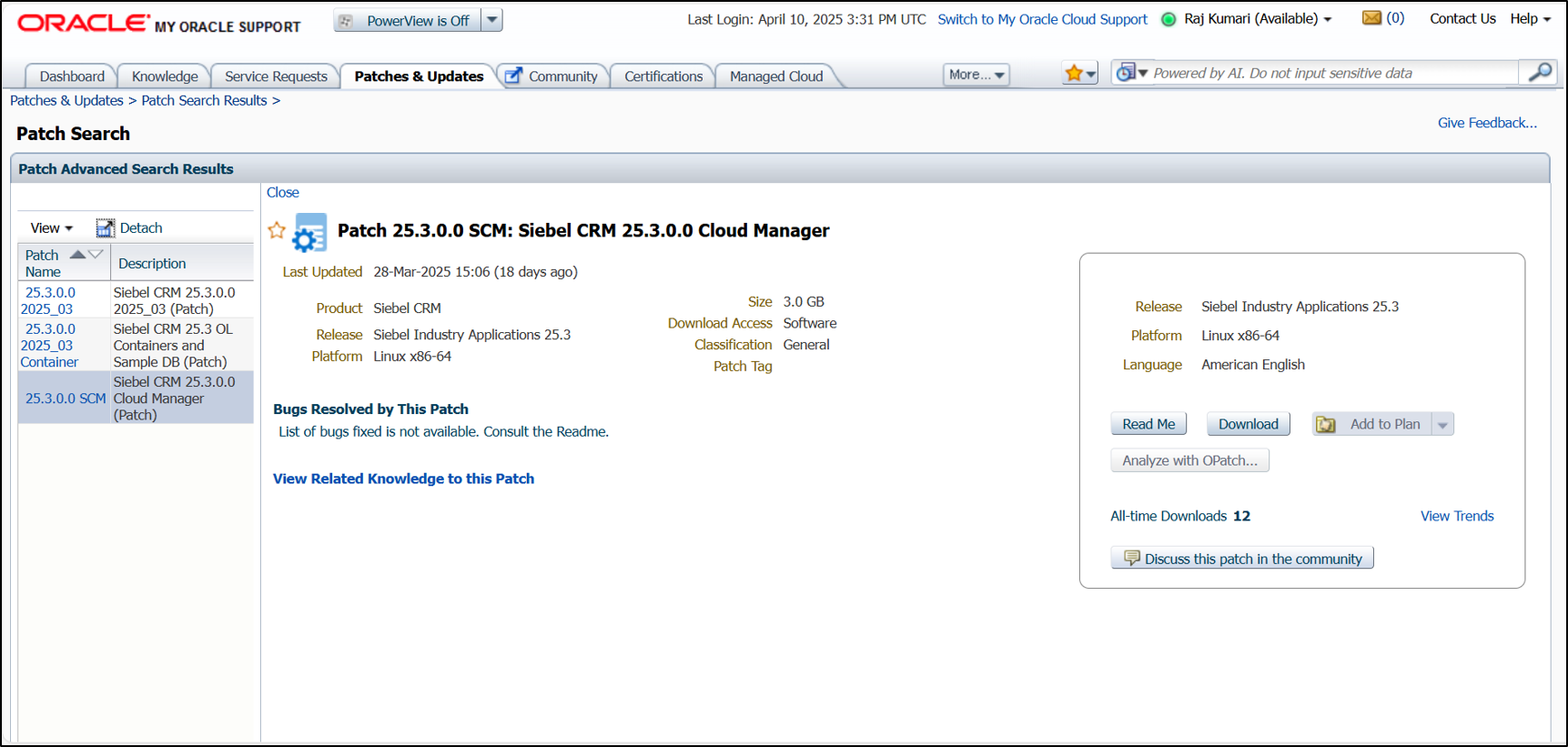
Task: Select row Siebel CRM 25.3 OL Containers description
Action: click(173, 345)
